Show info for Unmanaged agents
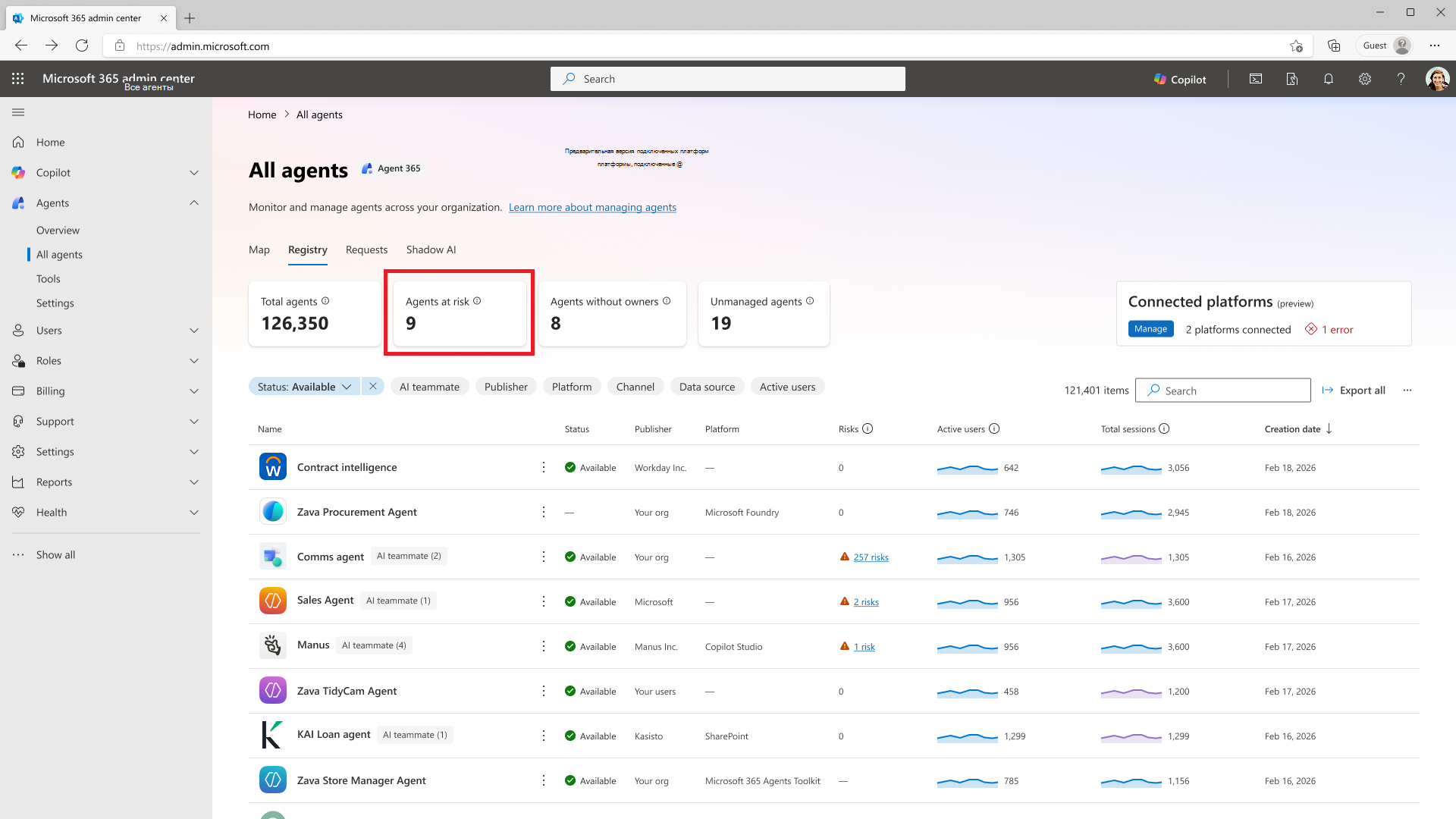Viewport: 1456px width, 819px height. pyautogui.click(x=810, y=301)
